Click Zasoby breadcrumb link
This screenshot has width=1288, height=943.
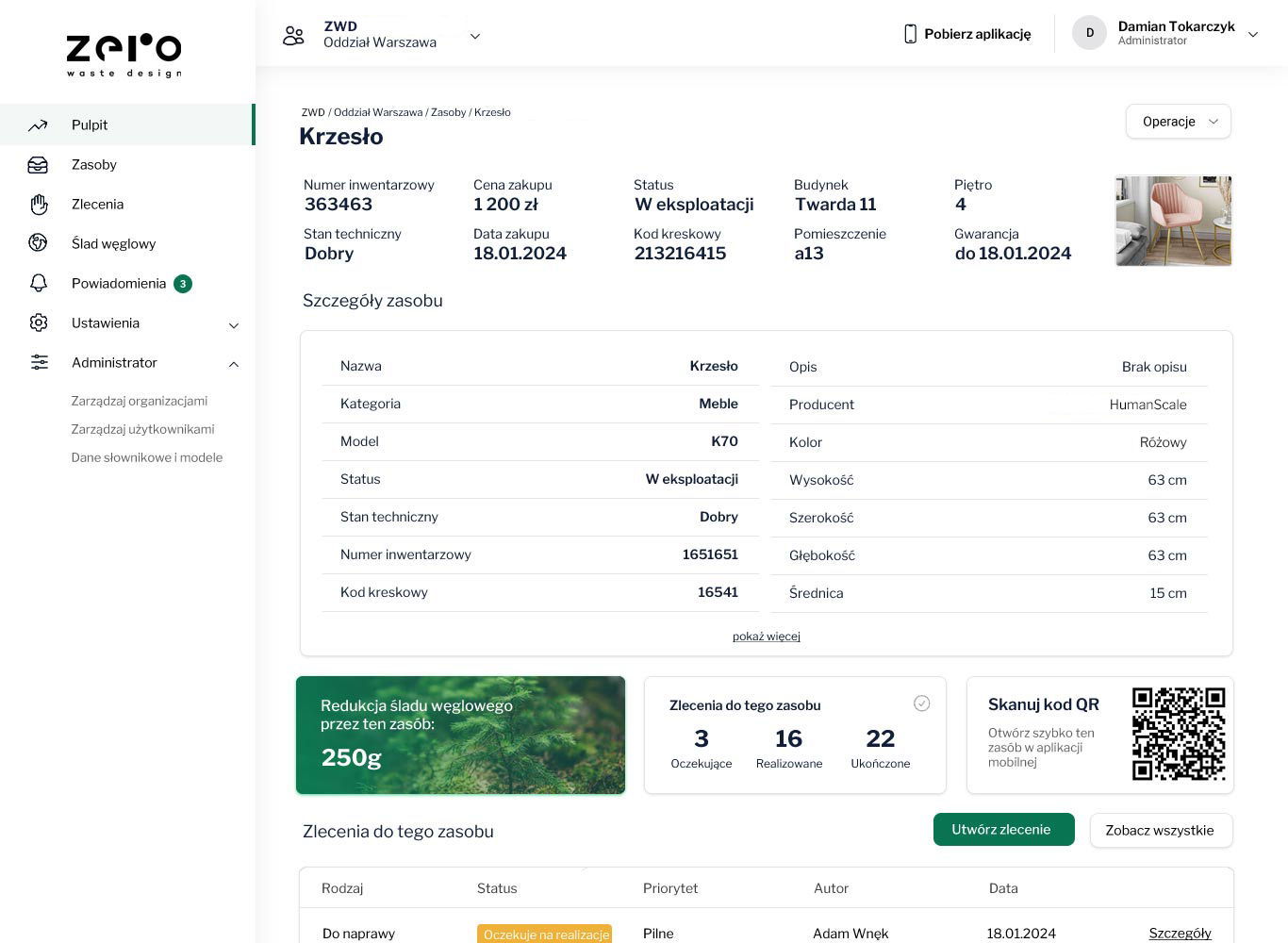[x=449, y=112]
